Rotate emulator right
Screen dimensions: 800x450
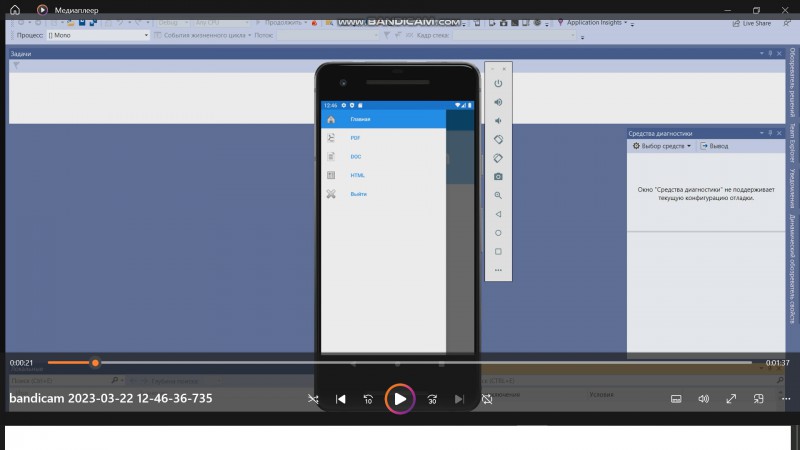tap(498, 158)
